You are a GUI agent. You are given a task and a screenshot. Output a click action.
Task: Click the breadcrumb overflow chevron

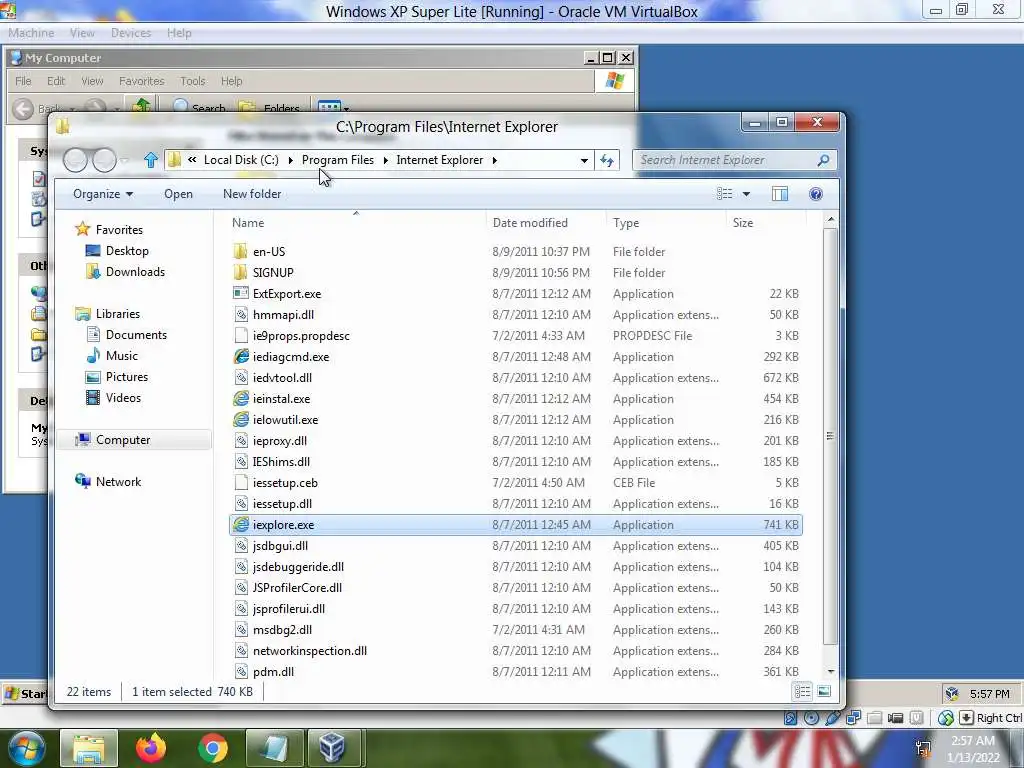pos(192,159)
